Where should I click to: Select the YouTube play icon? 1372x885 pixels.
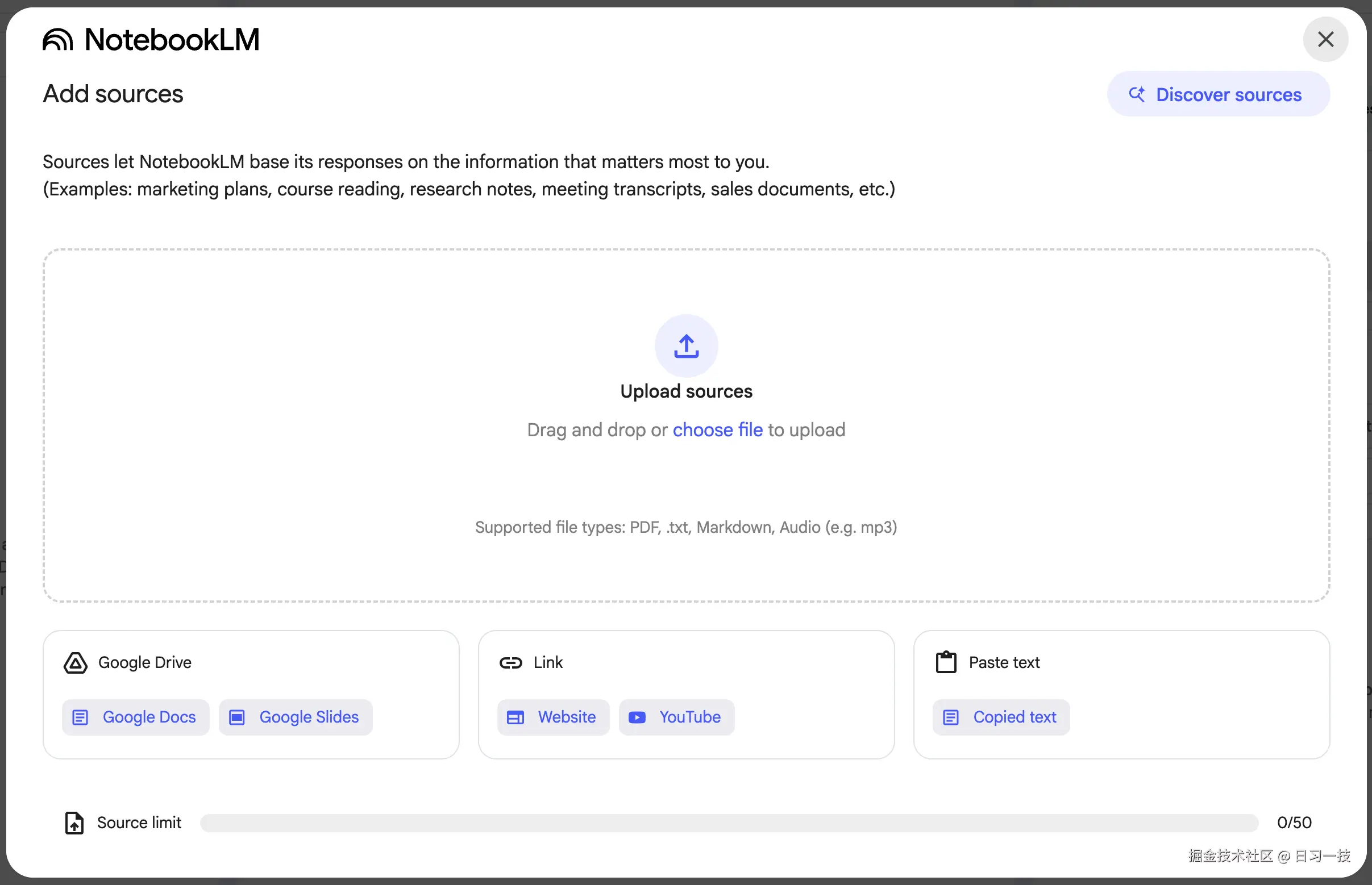(x=637, y=717)
